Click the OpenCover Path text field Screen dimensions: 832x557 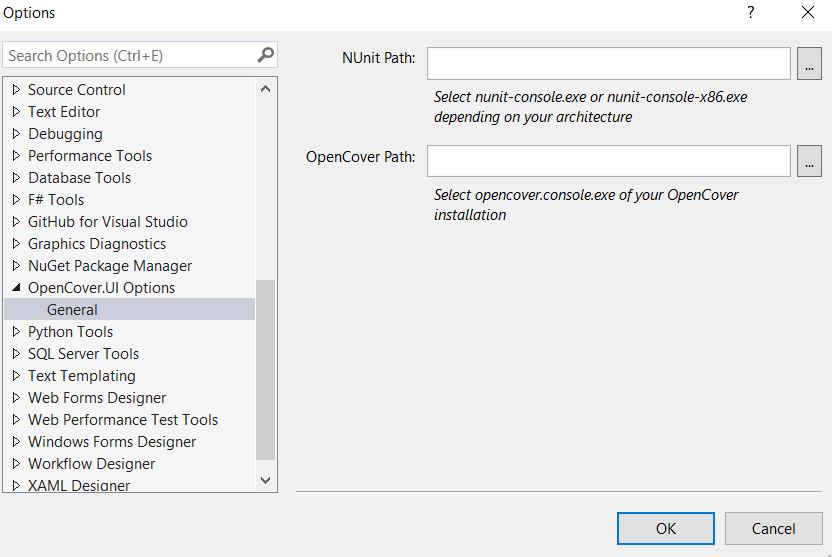pos(608,161)
